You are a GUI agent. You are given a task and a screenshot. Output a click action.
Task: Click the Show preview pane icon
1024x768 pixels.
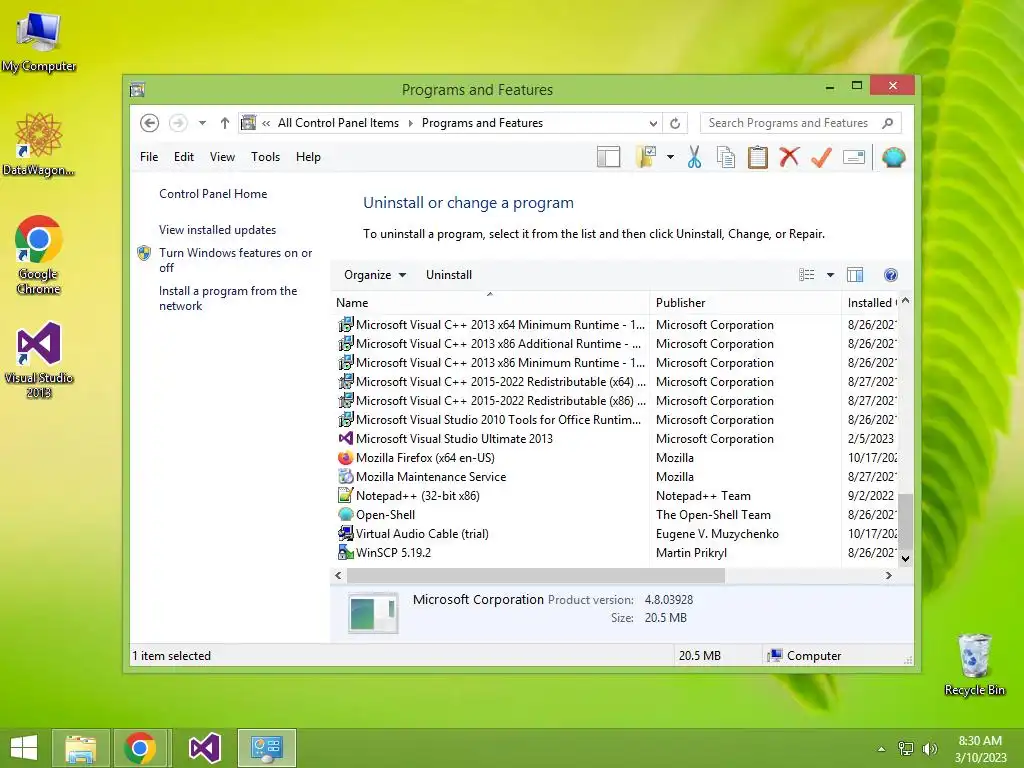855,275
